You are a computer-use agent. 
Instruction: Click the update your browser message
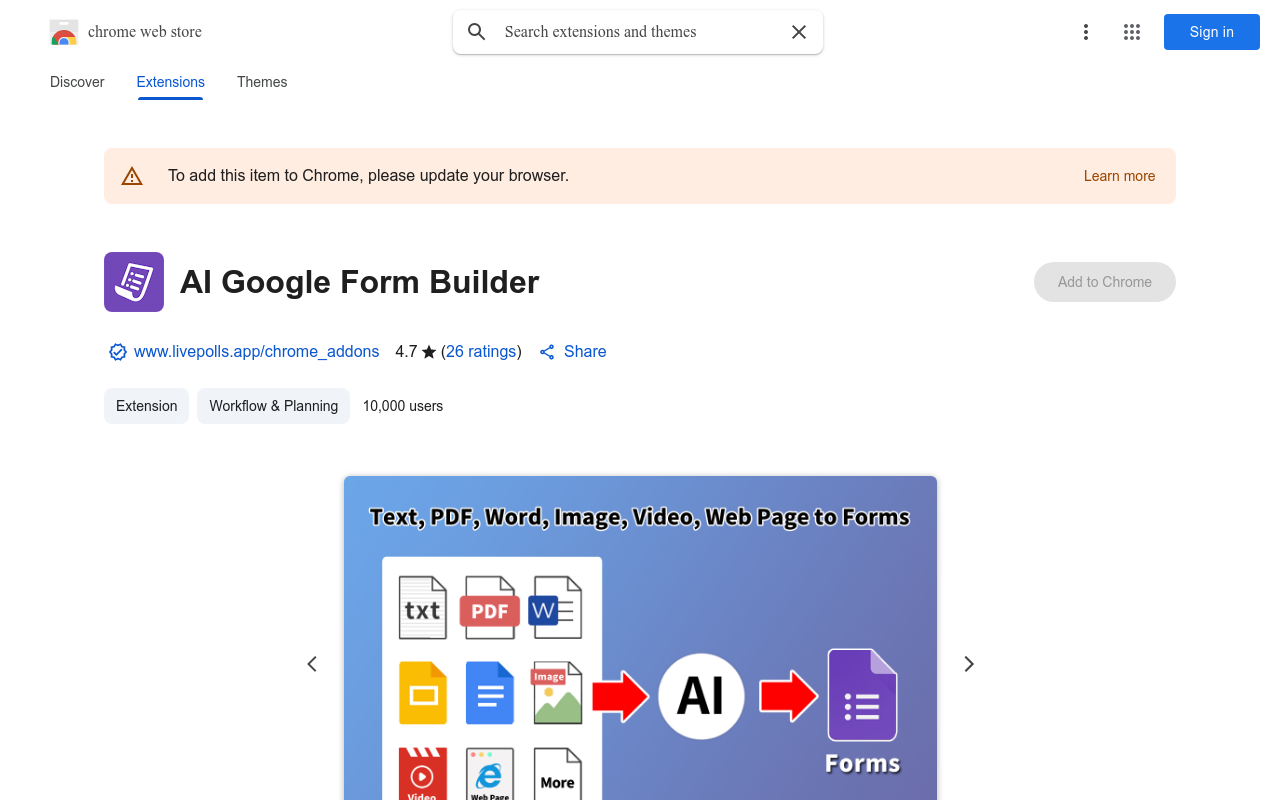click(x=368, y=176)
